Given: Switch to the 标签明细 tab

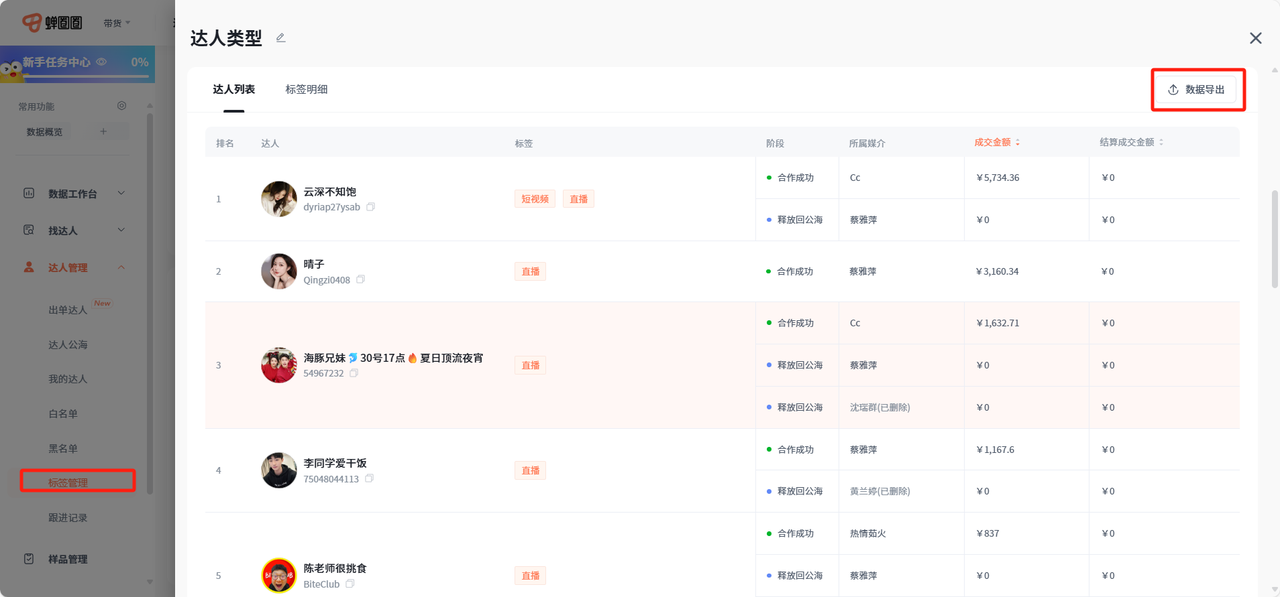Looking at the screenshot, I should click(306, 90).
